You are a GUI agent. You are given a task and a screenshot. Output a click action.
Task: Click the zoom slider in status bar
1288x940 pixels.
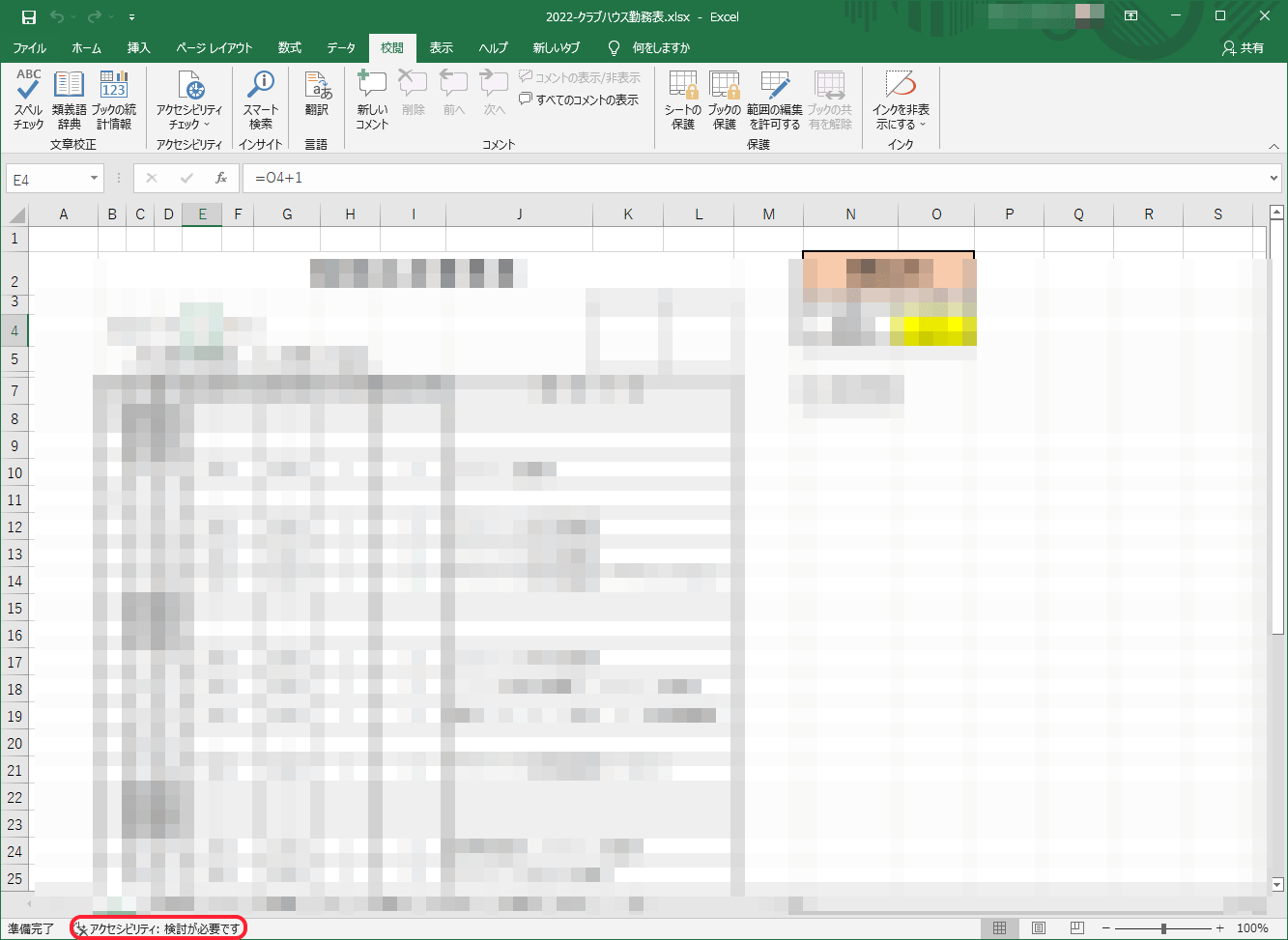(x=1163, y=928)
